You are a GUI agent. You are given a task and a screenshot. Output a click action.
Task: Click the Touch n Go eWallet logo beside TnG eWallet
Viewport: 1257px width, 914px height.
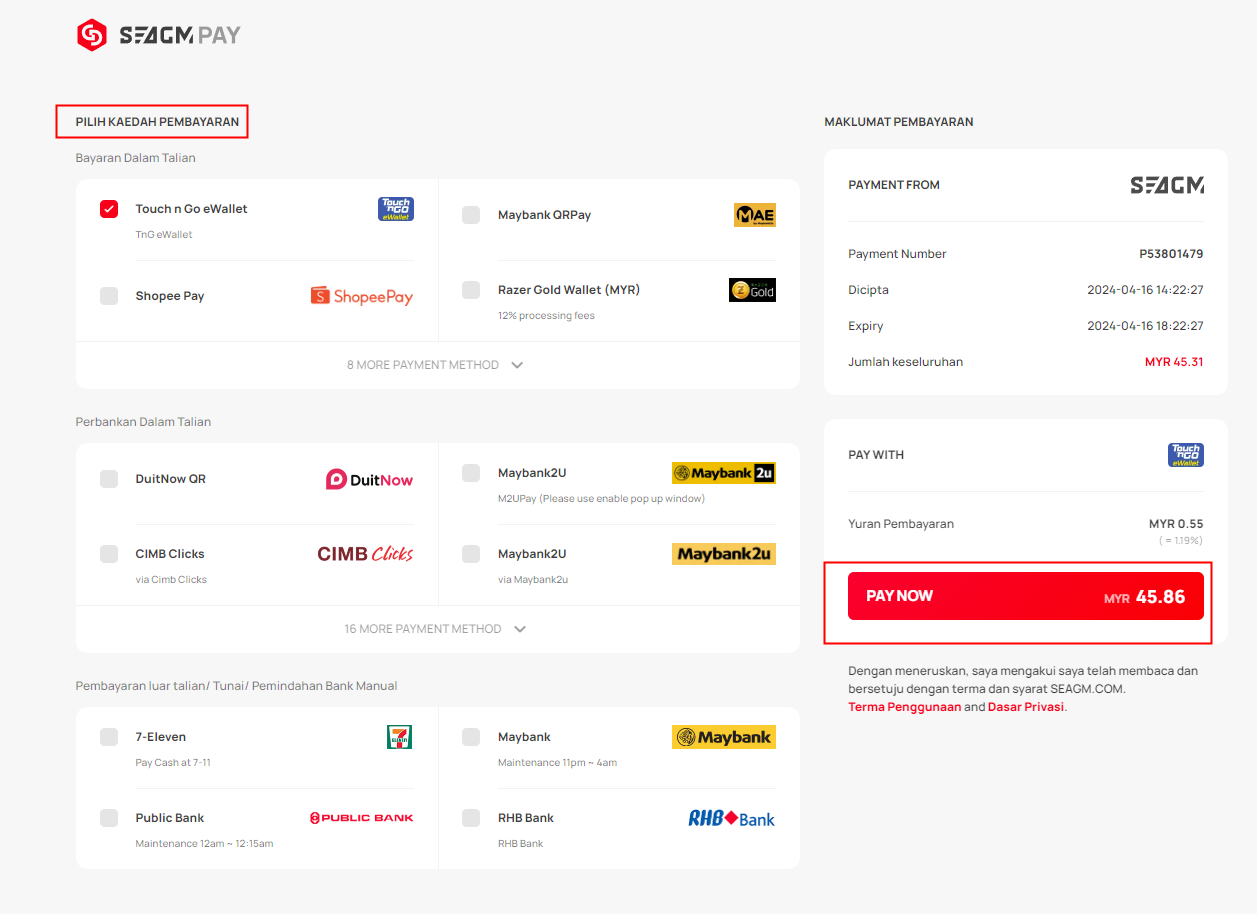tap(395, 209)
